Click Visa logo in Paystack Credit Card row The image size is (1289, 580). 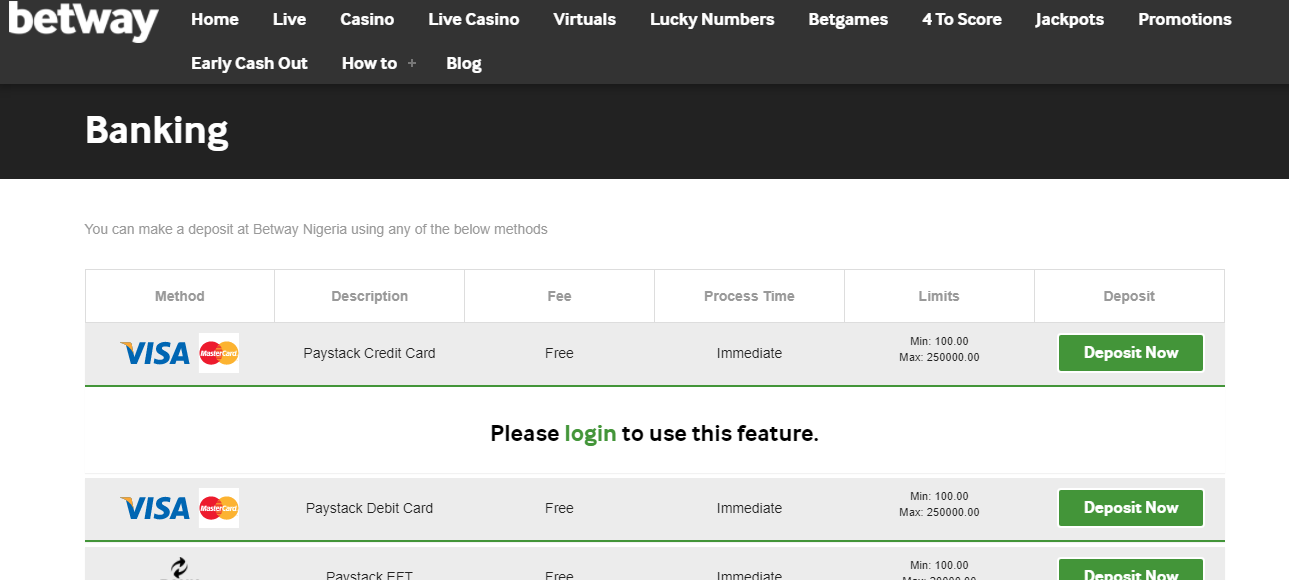coord(155,353)
